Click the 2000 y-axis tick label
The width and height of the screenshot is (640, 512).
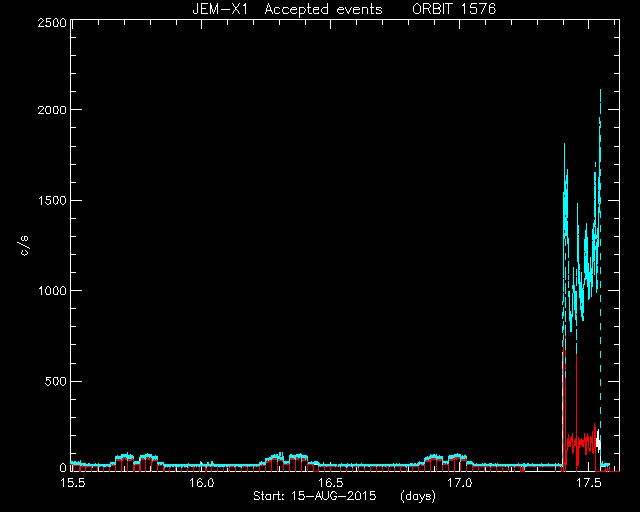click(x=52, y=110)
